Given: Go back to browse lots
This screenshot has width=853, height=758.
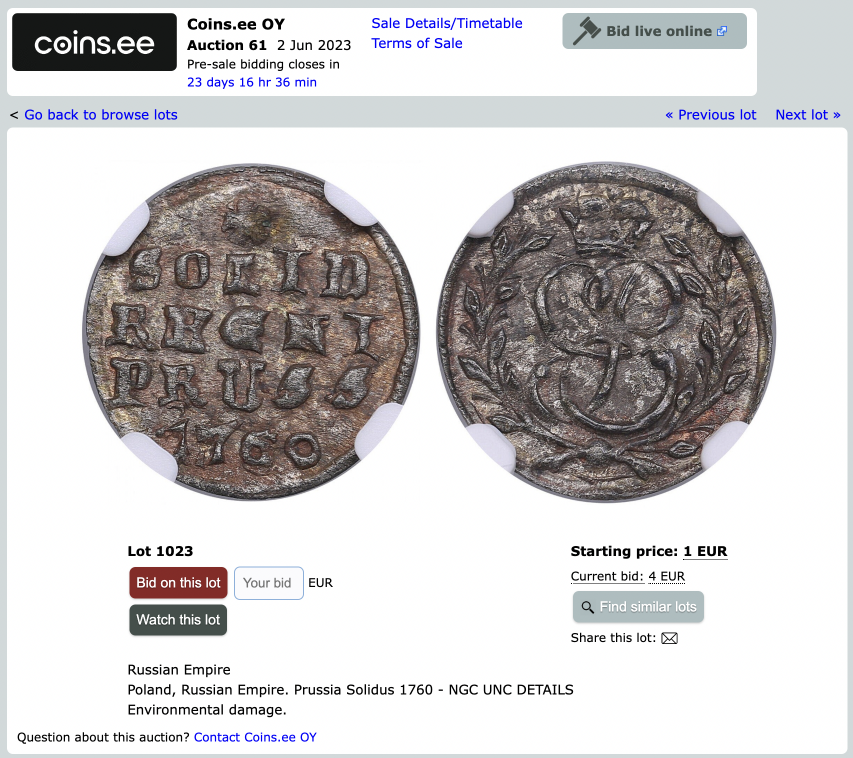Looking at the screenshot, I should pyautogui.click(x=101, y=115).
